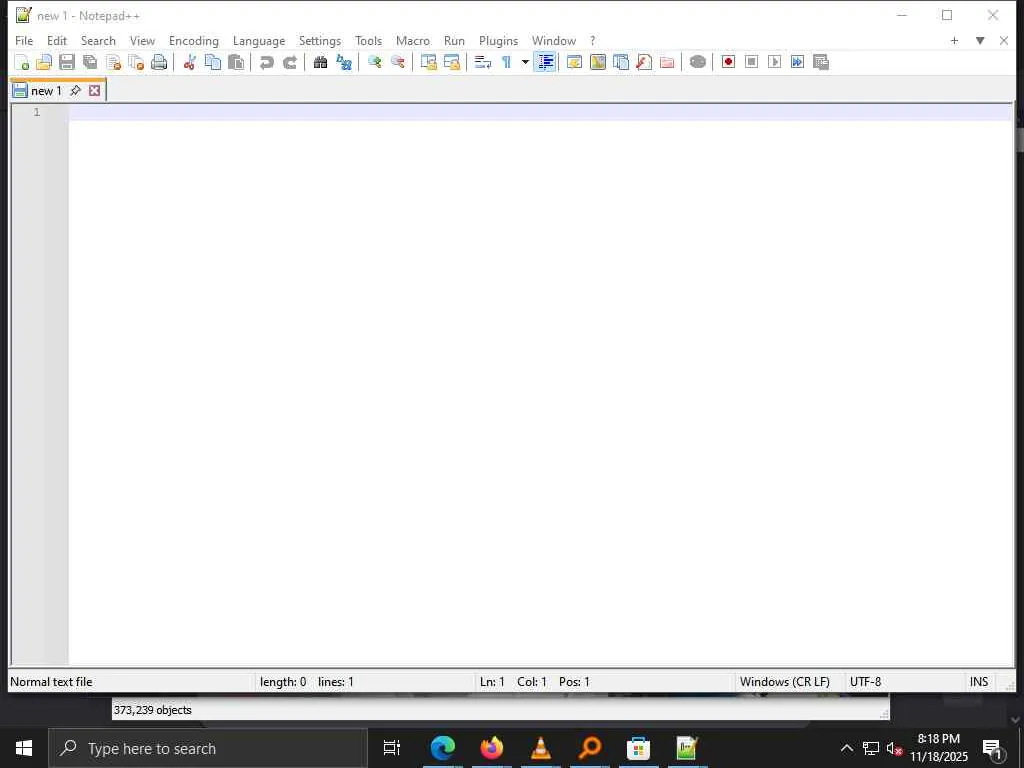
Task: Select the new 1 document tab
Action: click(x=46, y=91)
